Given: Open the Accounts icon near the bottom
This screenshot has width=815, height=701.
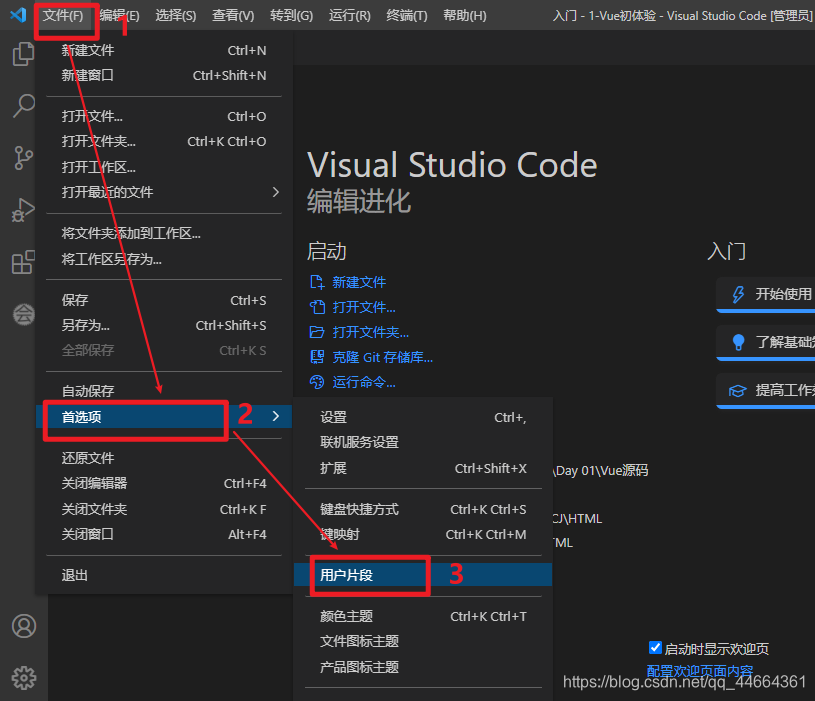Looking at the screenshot, I should (23, 625).
